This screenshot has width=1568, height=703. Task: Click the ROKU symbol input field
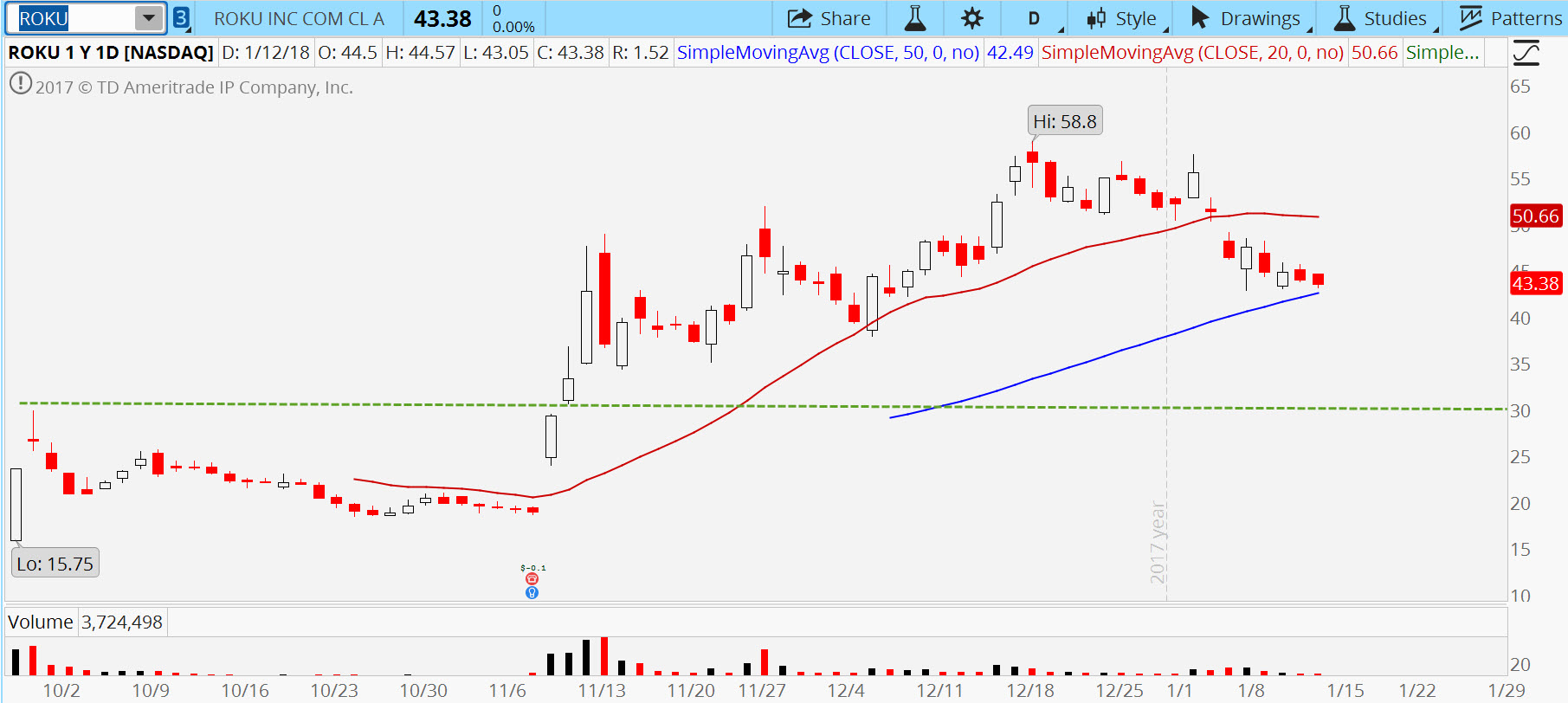pyautogui.click(x=74, y=18)
